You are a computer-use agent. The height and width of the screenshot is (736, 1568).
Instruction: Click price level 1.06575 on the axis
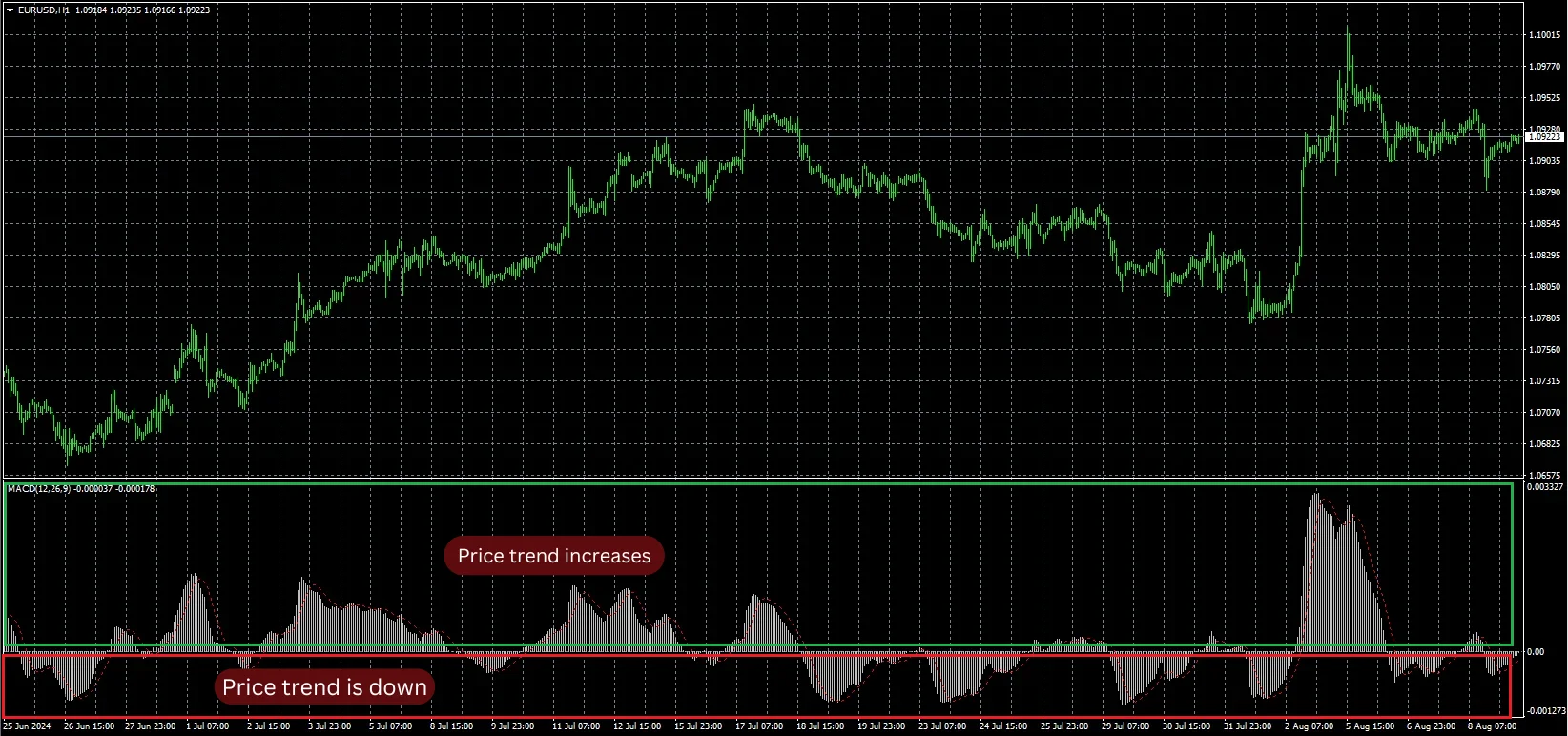click(x=1545, y=475)
